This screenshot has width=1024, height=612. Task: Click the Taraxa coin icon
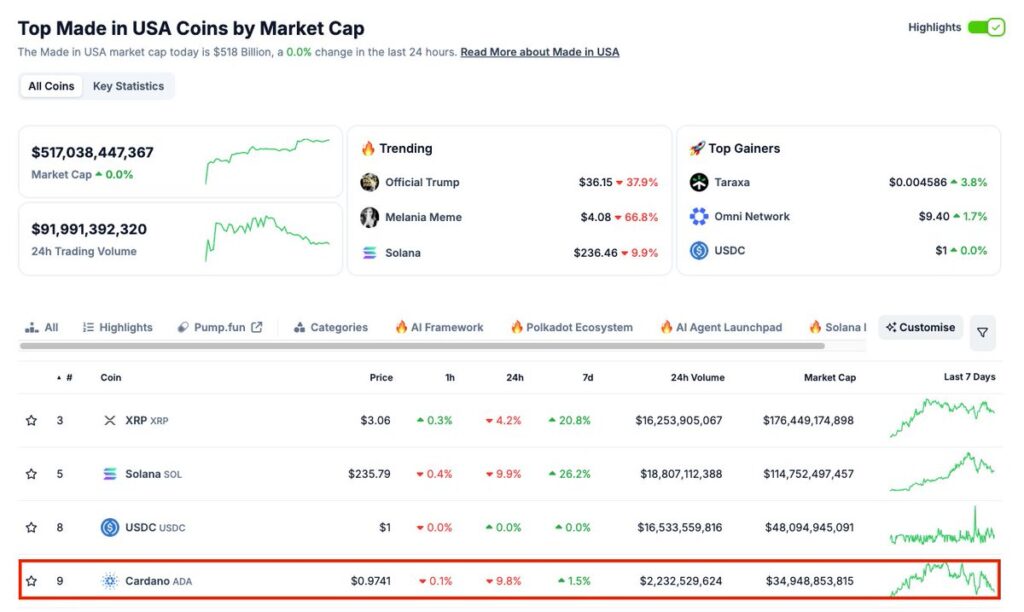coord(699,182)
